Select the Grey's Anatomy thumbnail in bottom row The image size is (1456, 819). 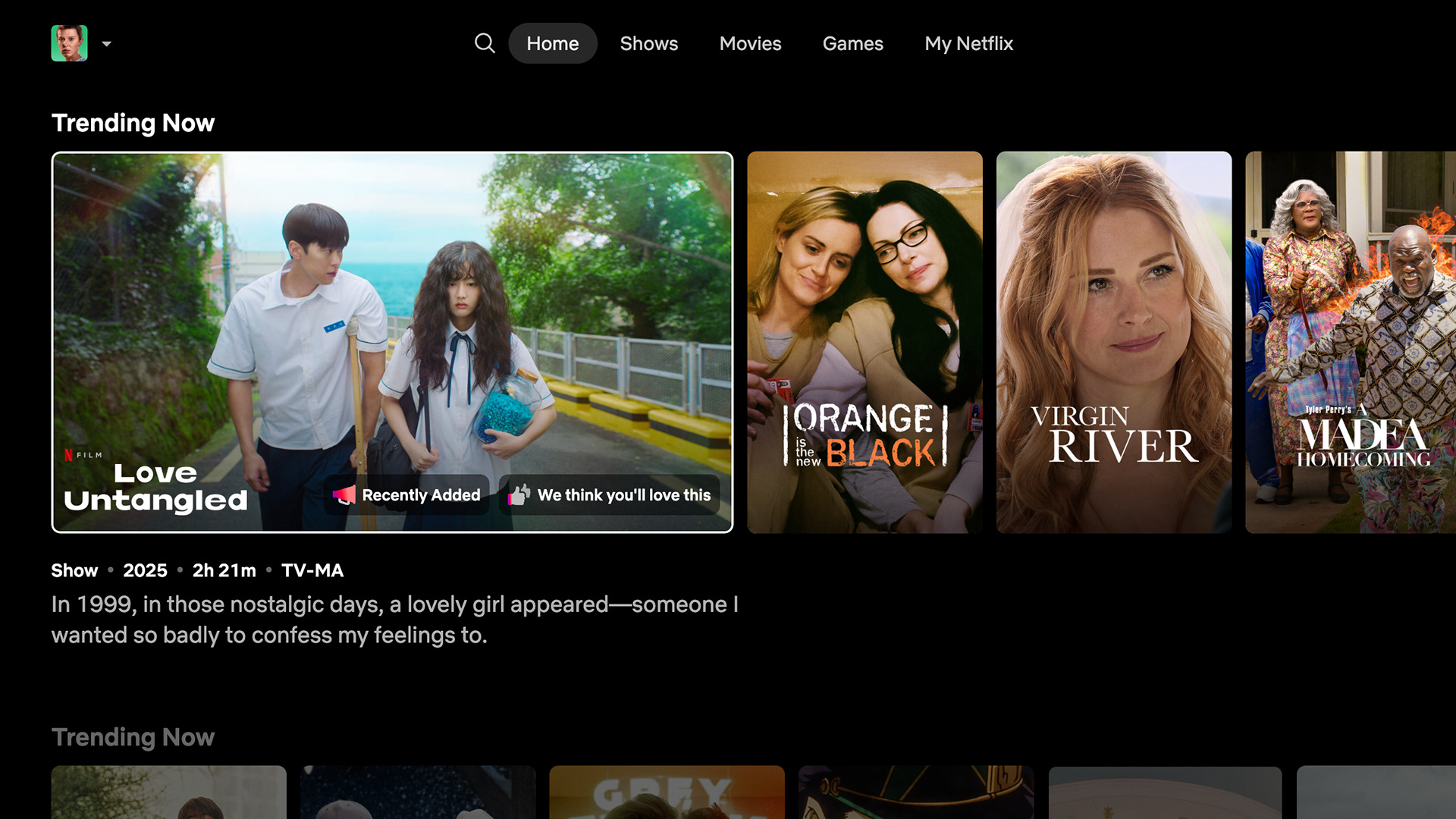pyautogui.click(x=667, y=792)
